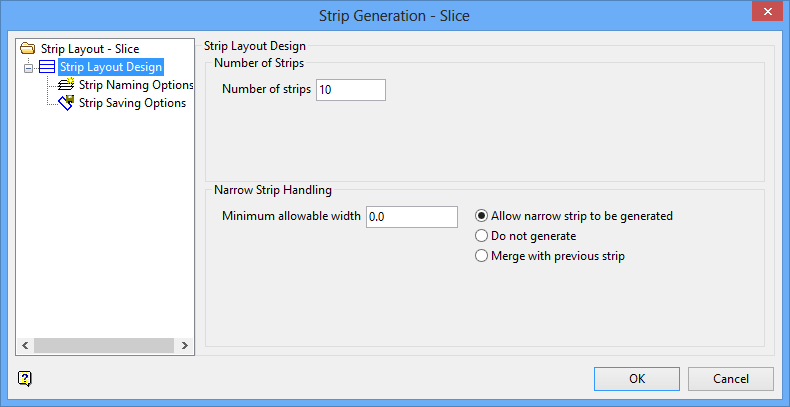This screenshot has width=790, height=407.
Task: Focus the Minimum allowable width field
Action: tap(411, 216)
